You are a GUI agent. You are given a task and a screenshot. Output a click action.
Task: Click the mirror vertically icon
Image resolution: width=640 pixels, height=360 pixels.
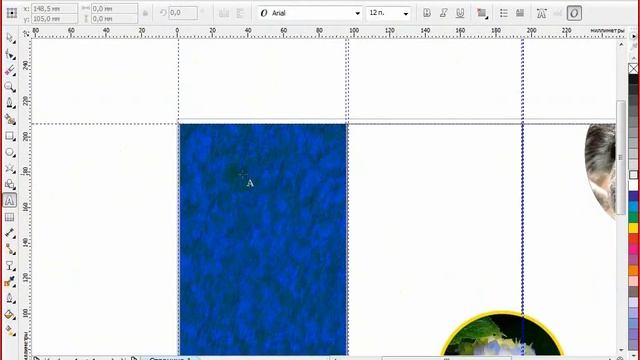pyautogui.click(x=240, y=13)
